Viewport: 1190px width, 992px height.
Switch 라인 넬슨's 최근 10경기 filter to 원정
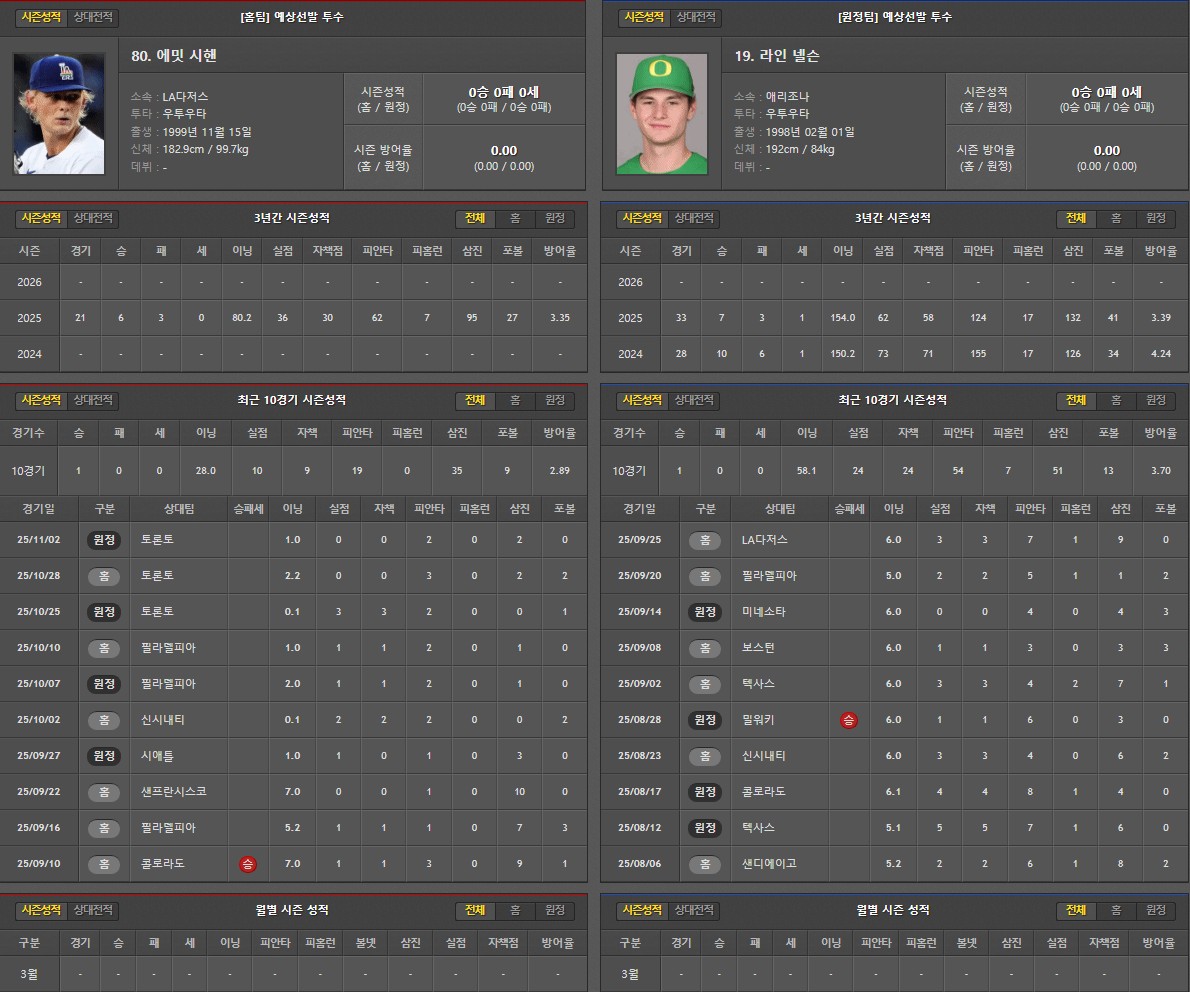pyautogui.click(x=1156, y=400)
